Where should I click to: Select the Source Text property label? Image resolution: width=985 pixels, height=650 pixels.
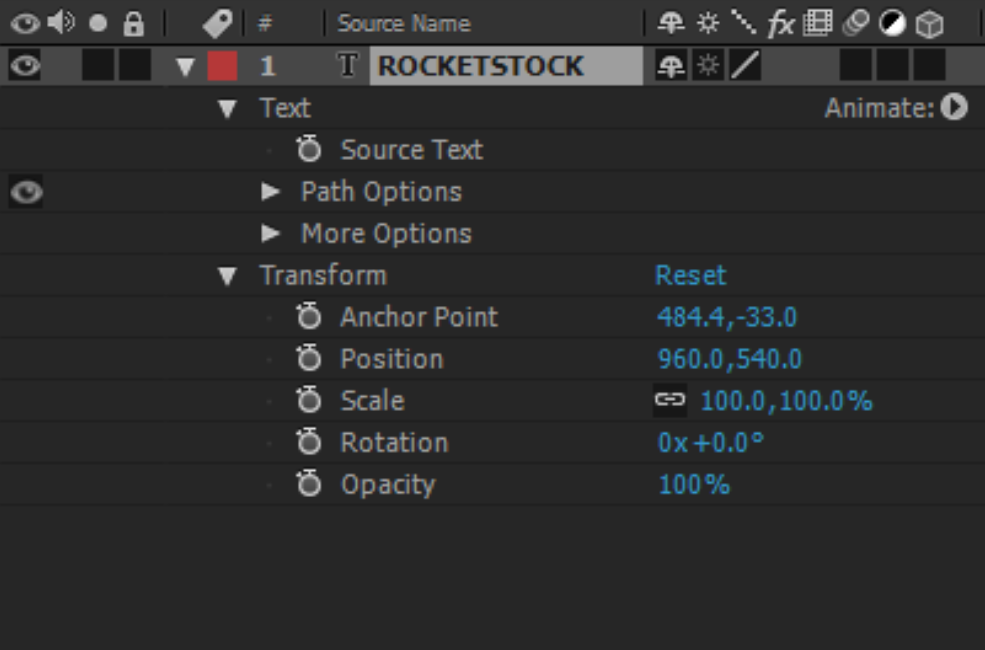pos(411,149)
